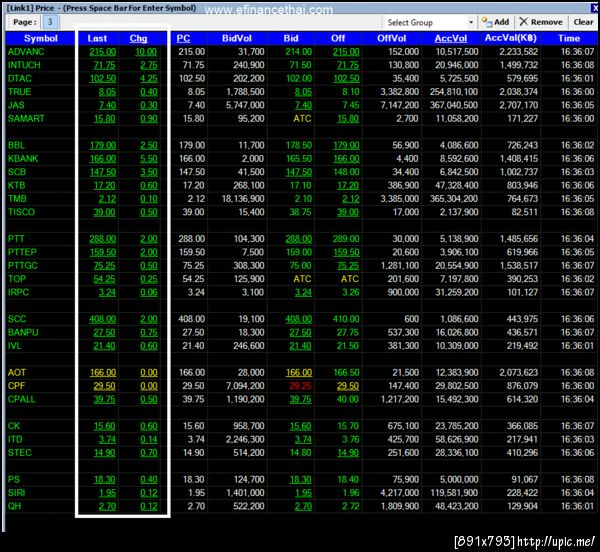The image size is (600, 552).
Task: Click TRUE AccVol 254,810,100
Action: tap(454, 92)
